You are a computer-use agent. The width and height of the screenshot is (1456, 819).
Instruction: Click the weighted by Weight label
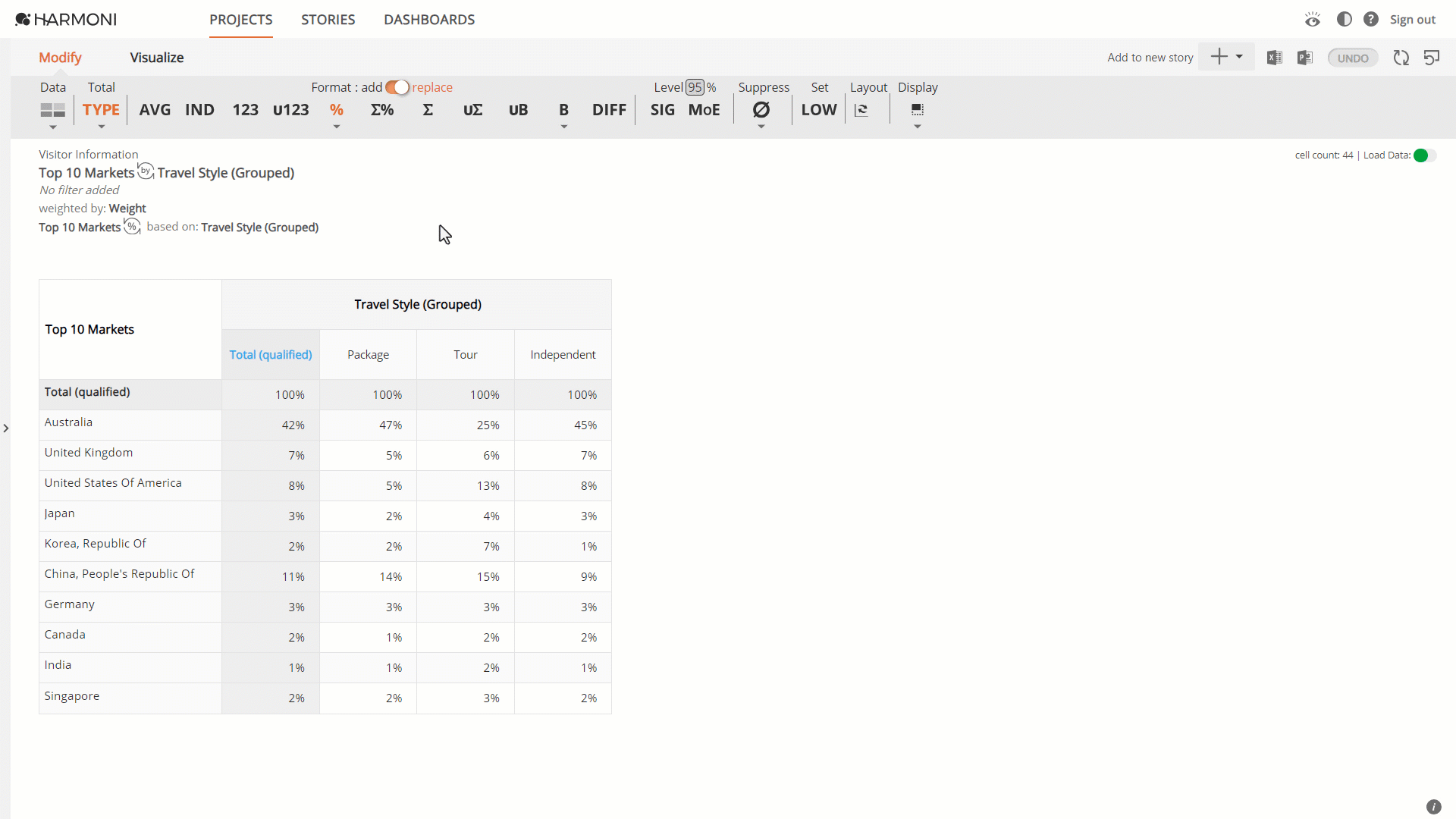(92, 209)
